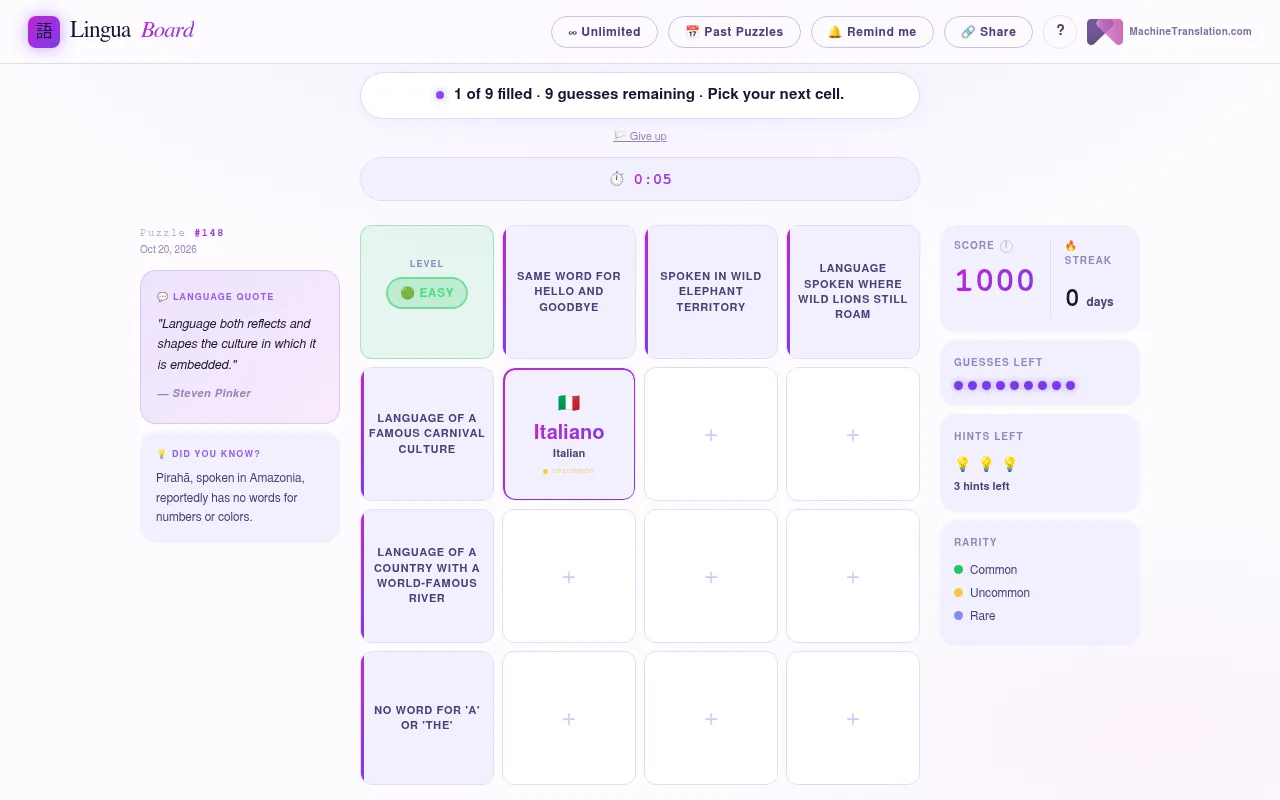Set a reminder with Remind me
Screen dimensions: 1280x800
(872, 32)
